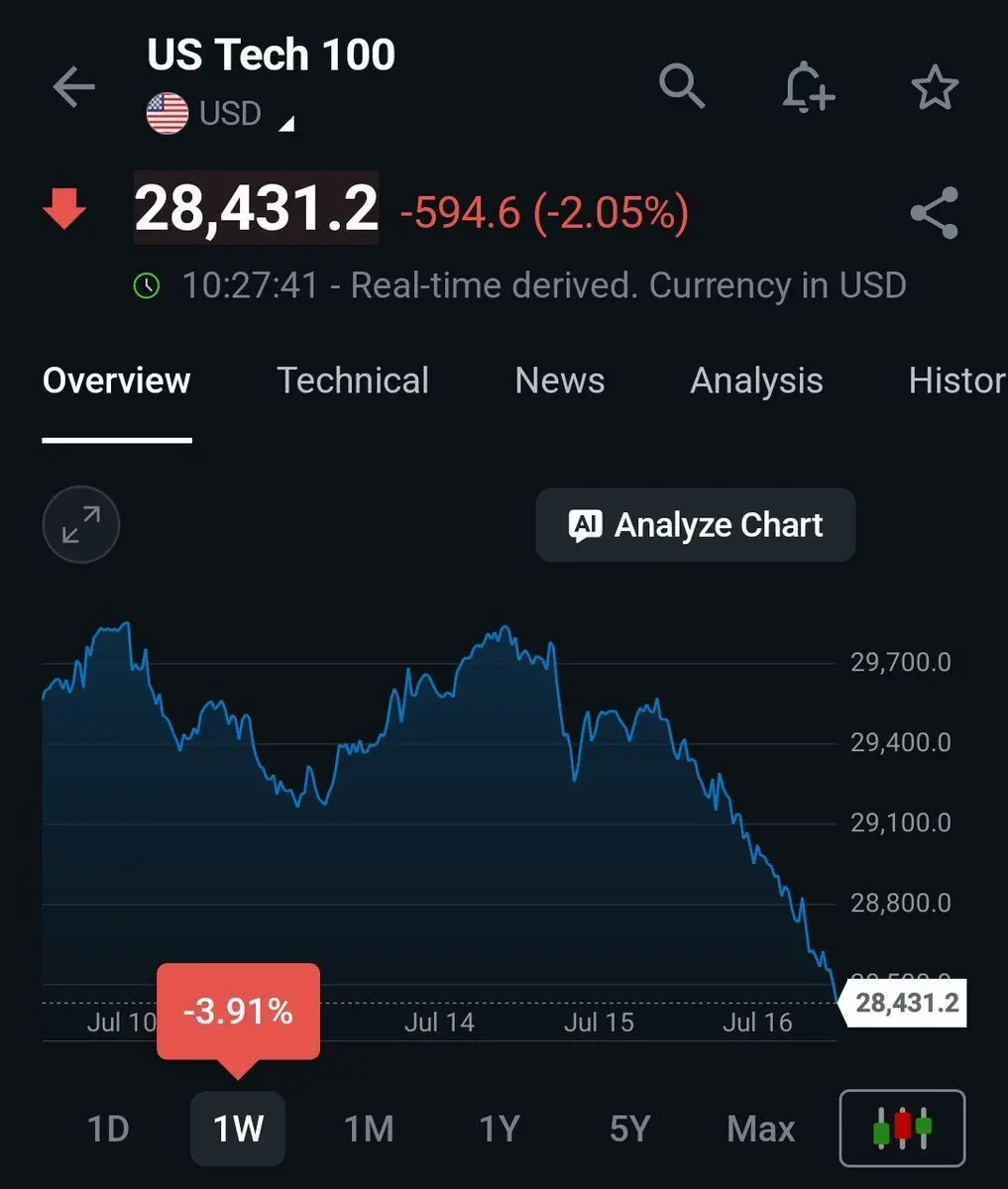Screen dimensions: 1008x1189
Task: Open the search magnifier icon
Action: [682, 86]
